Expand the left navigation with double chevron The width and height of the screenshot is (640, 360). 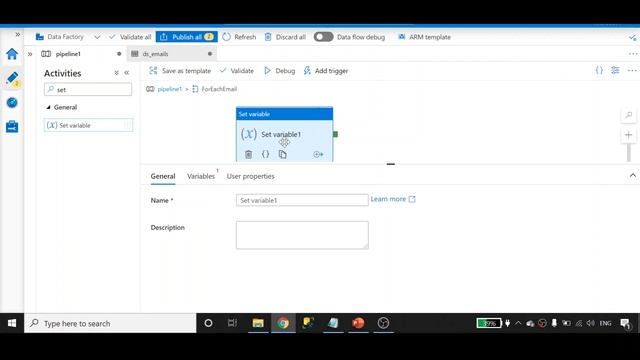tap(18, 34)
